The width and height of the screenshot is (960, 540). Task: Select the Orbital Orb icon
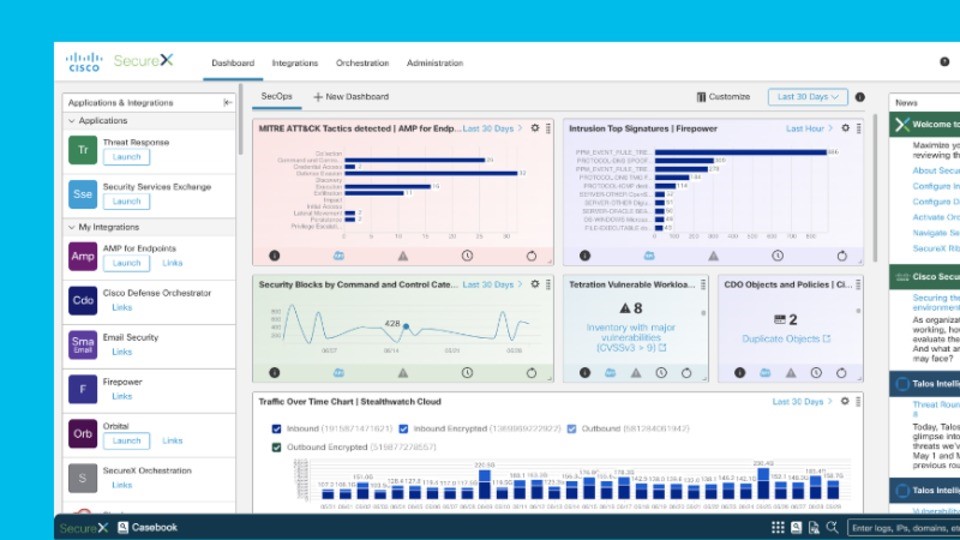pos(83,433)
